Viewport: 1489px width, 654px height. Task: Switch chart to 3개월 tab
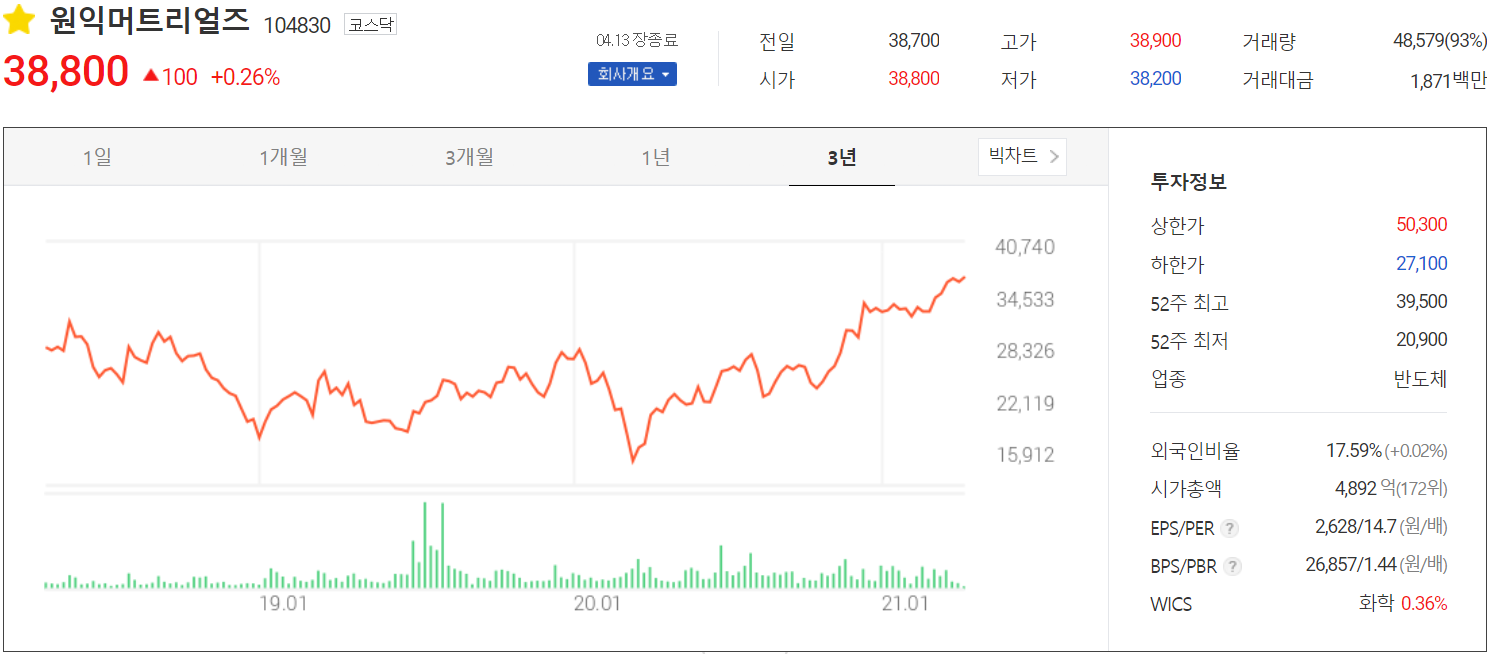469,157
